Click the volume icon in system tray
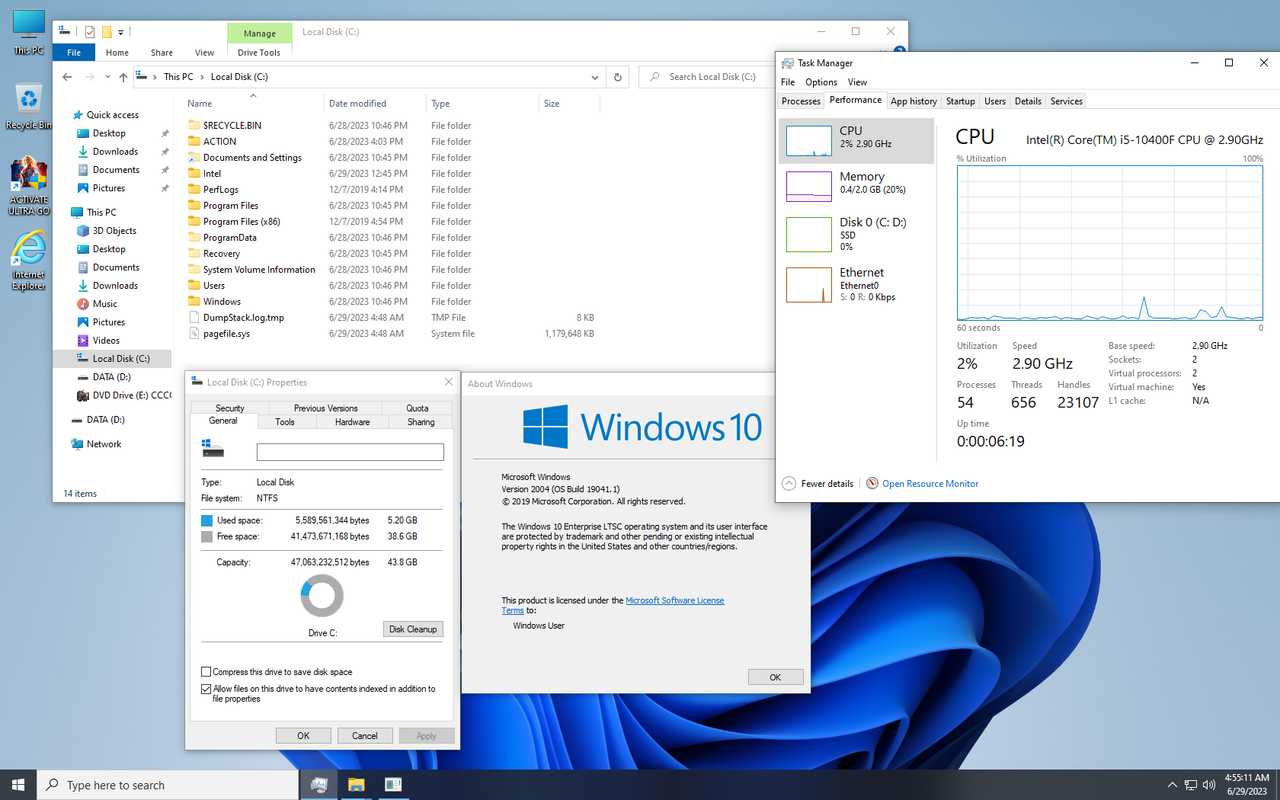The image size is (1280, 800). click(1208, 785)
